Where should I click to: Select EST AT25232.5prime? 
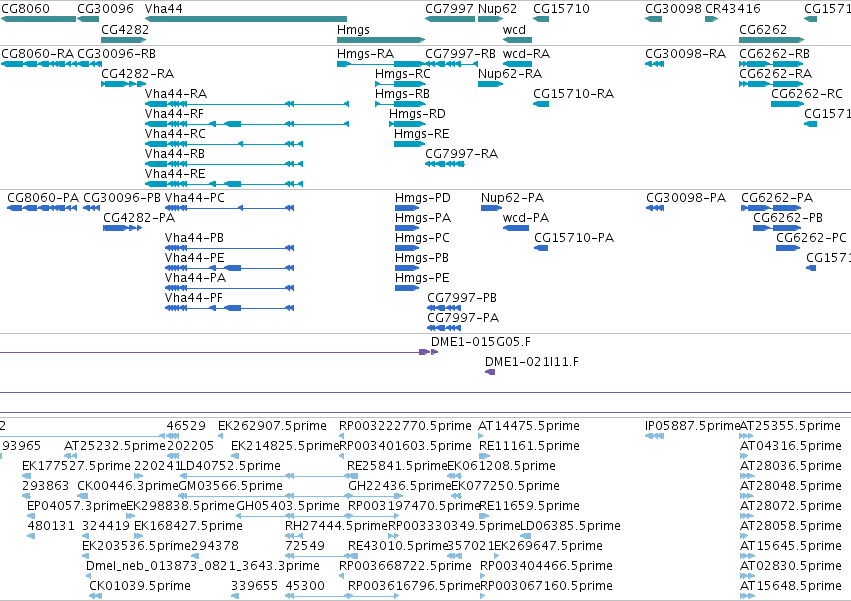pyautogui.click(x=115, y=446)
